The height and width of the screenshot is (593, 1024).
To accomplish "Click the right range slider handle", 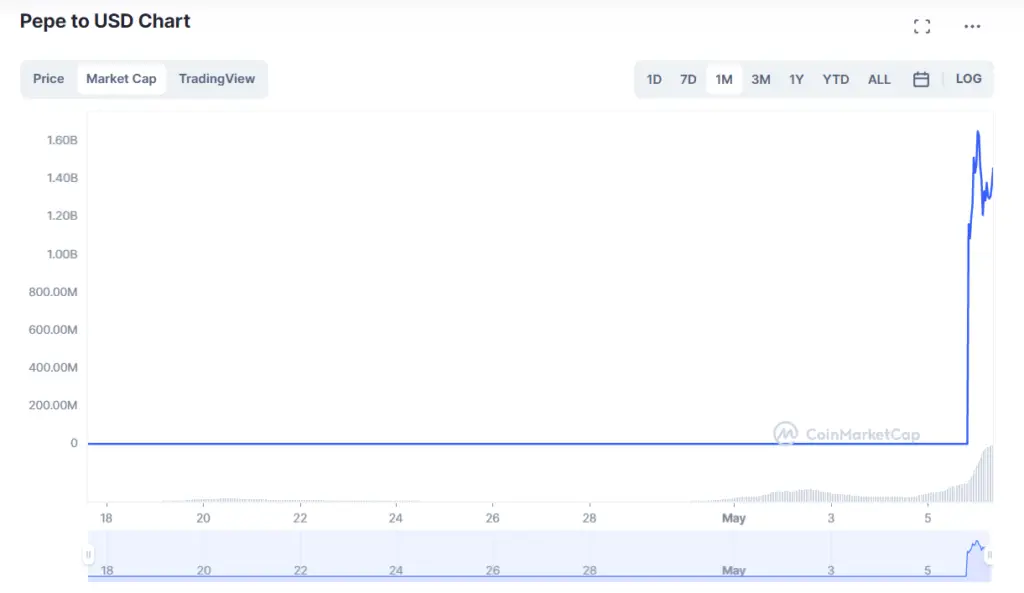I will tap(989, 555).
